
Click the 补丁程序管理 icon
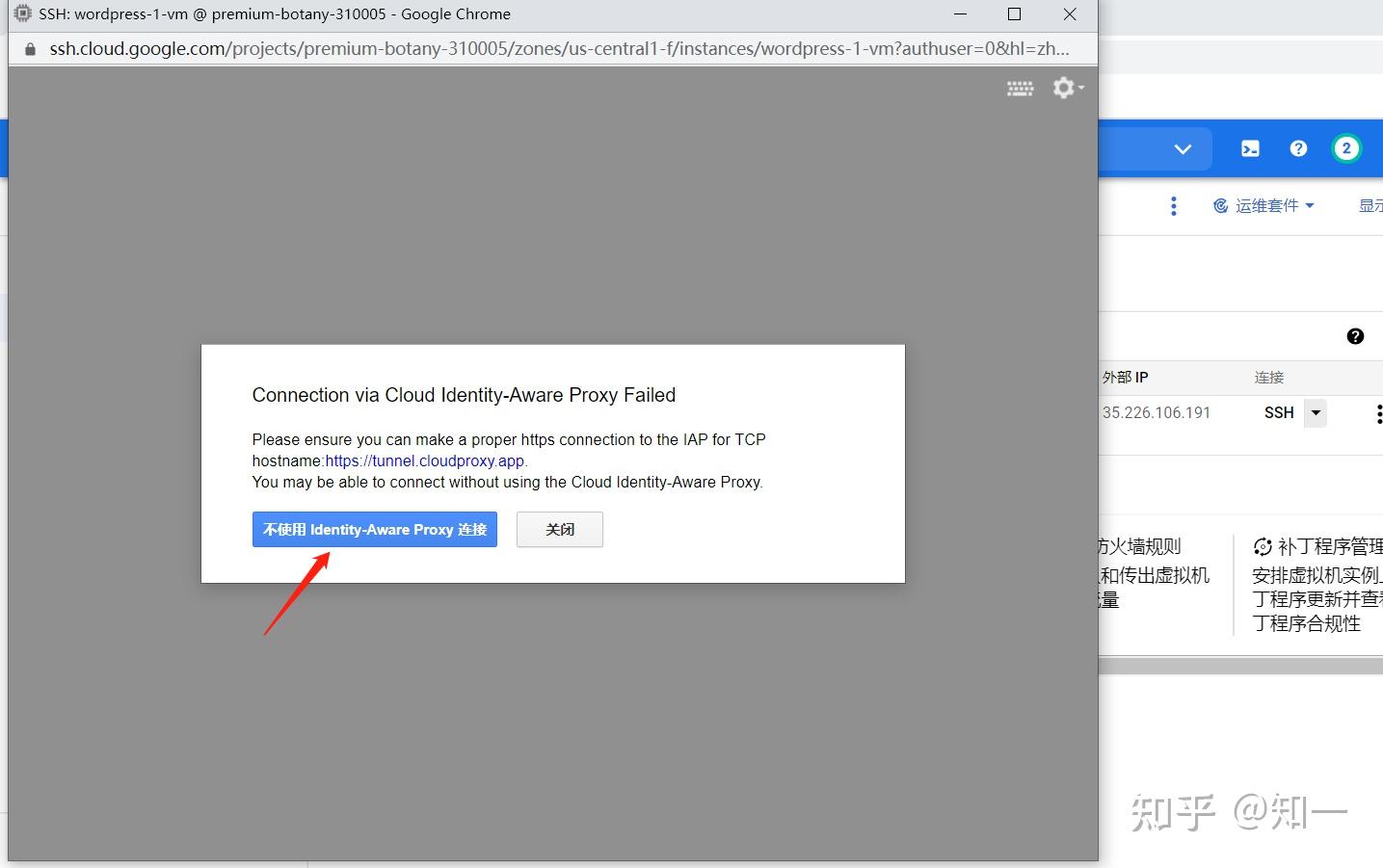1263,547
